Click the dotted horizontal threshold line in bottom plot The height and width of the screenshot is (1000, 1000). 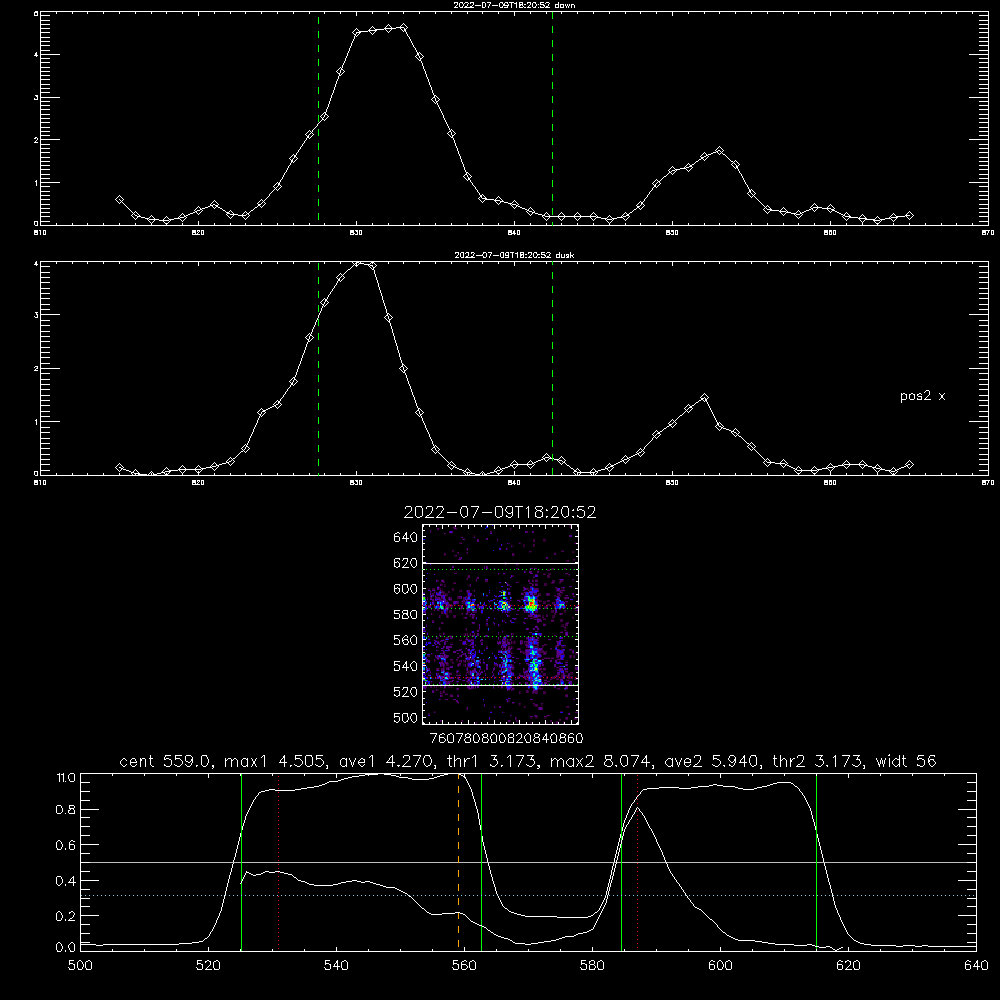point(528,895)
